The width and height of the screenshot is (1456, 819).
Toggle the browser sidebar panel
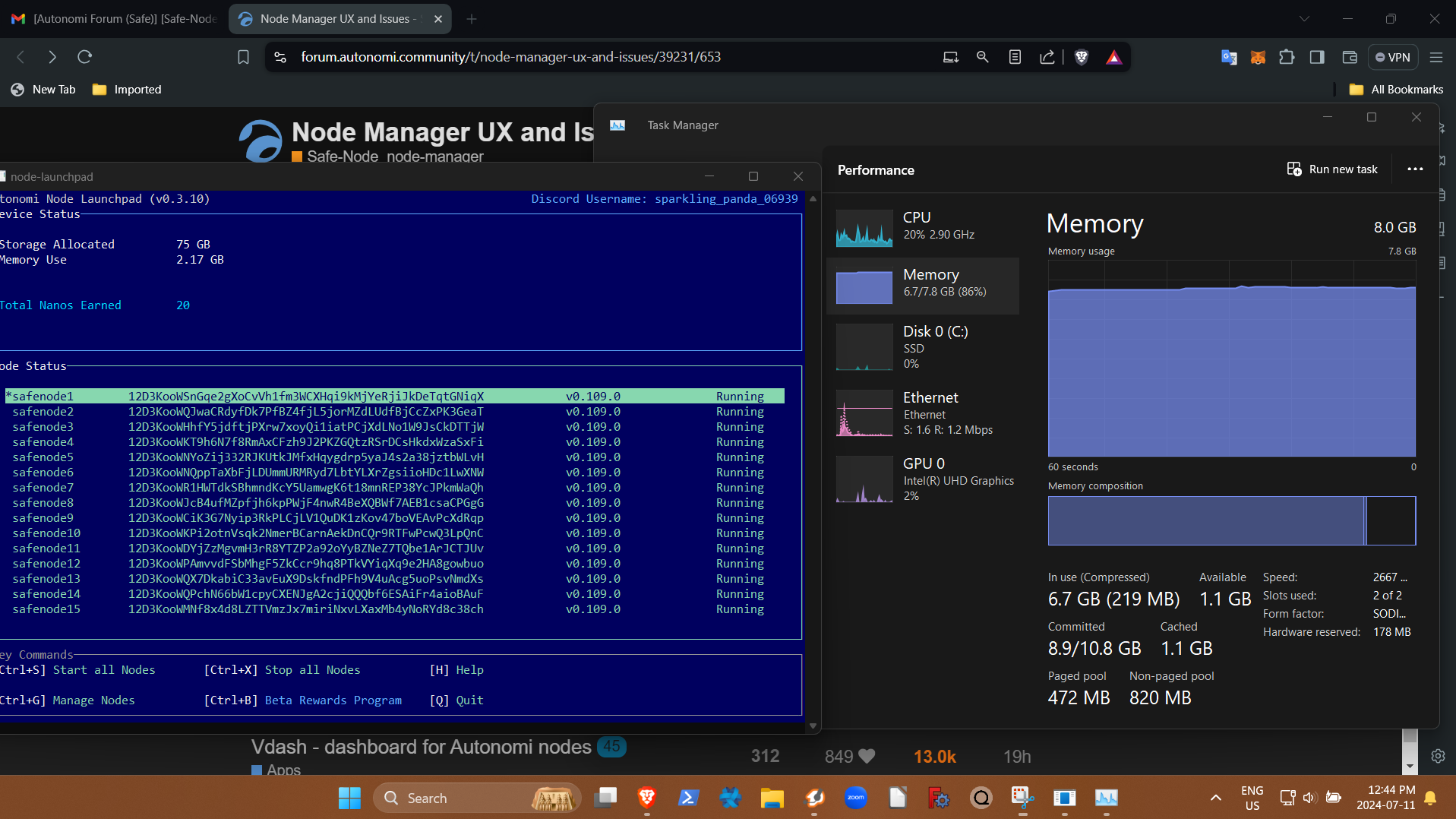click(x=1317, y=57)
